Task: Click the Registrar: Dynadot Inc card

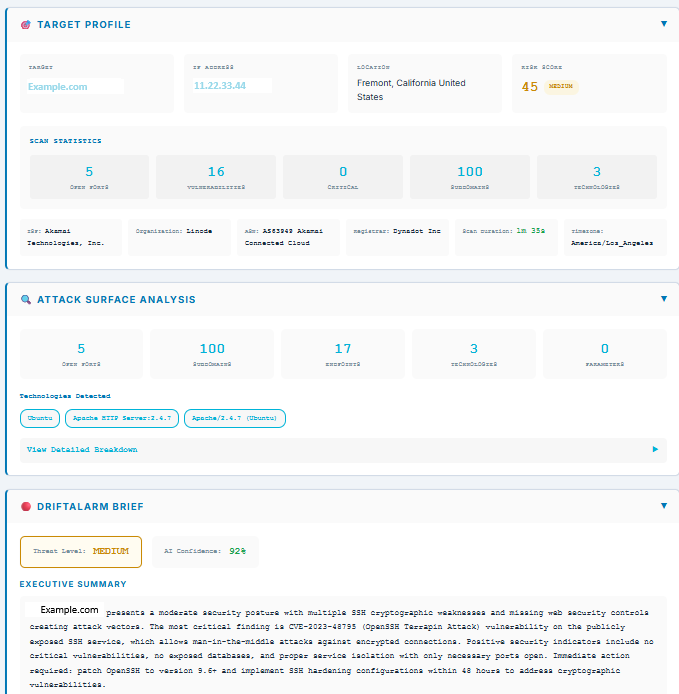Action: tap(397, 237)
